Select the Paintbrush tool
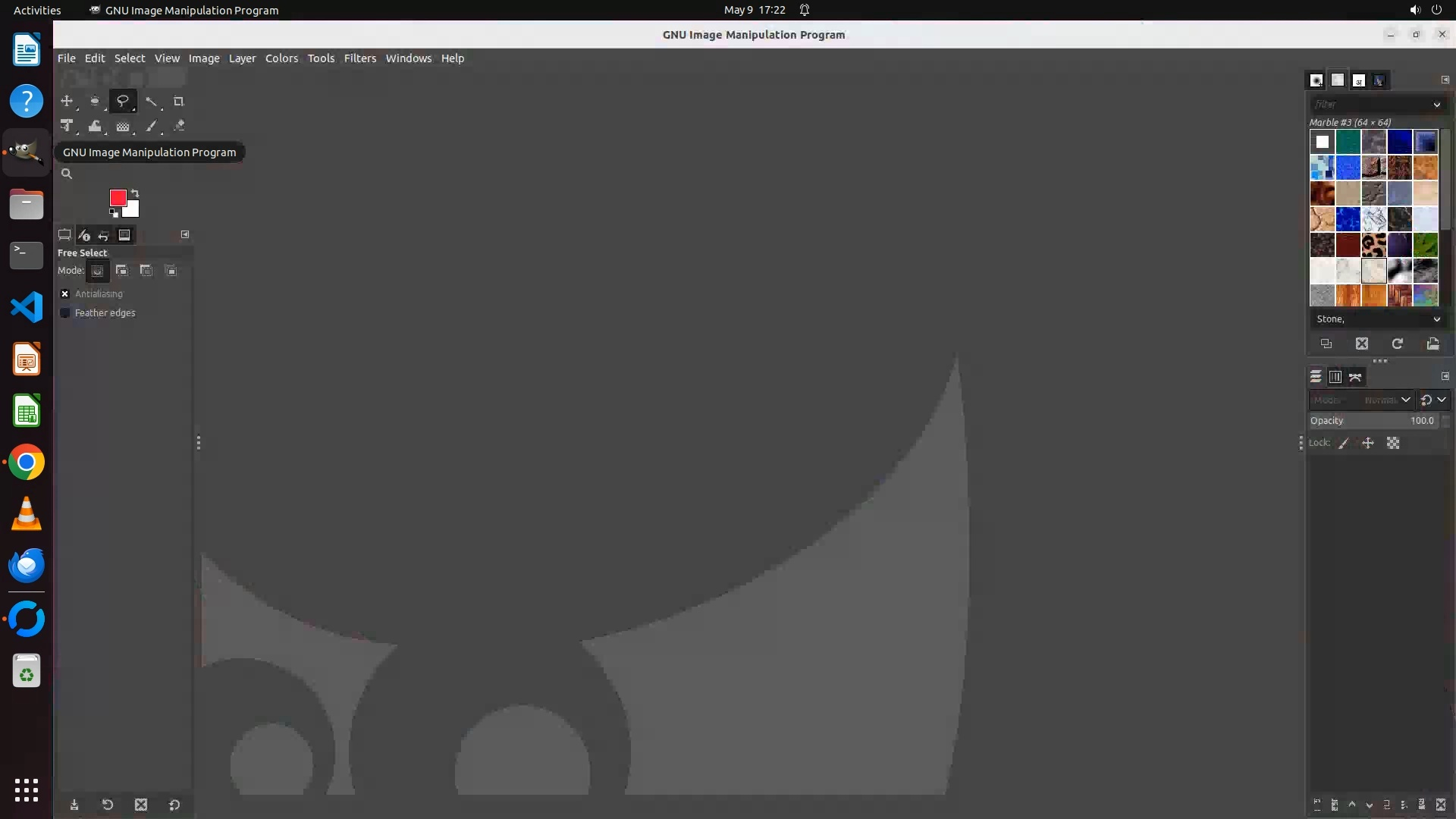This screenshot has height=819, width=1456. 151,126
